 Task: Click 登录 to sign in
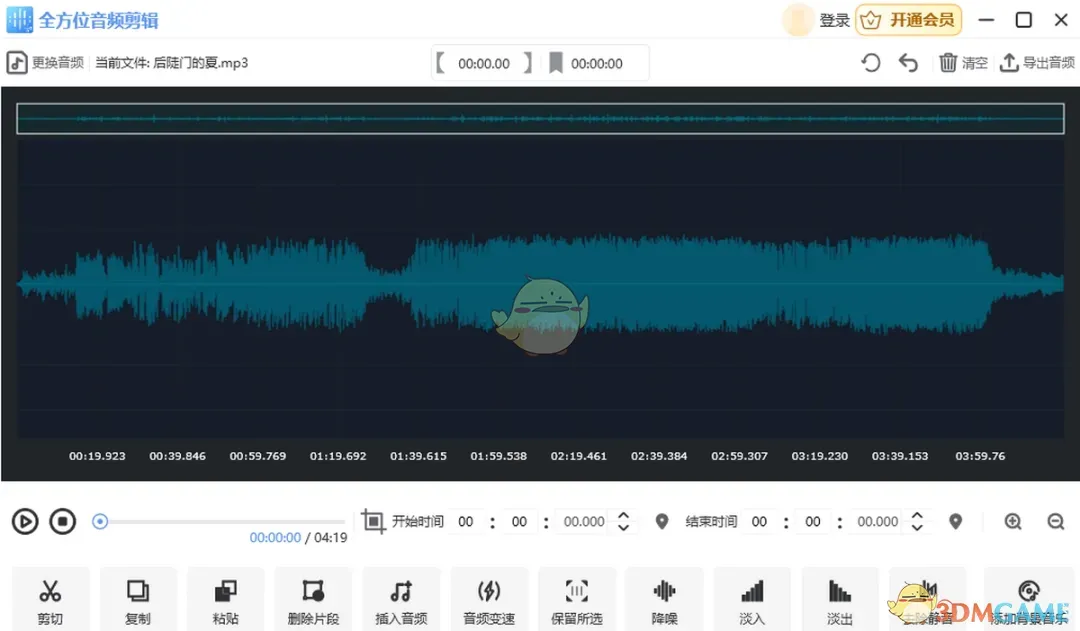pyautogui.click(x=836, y=19)
